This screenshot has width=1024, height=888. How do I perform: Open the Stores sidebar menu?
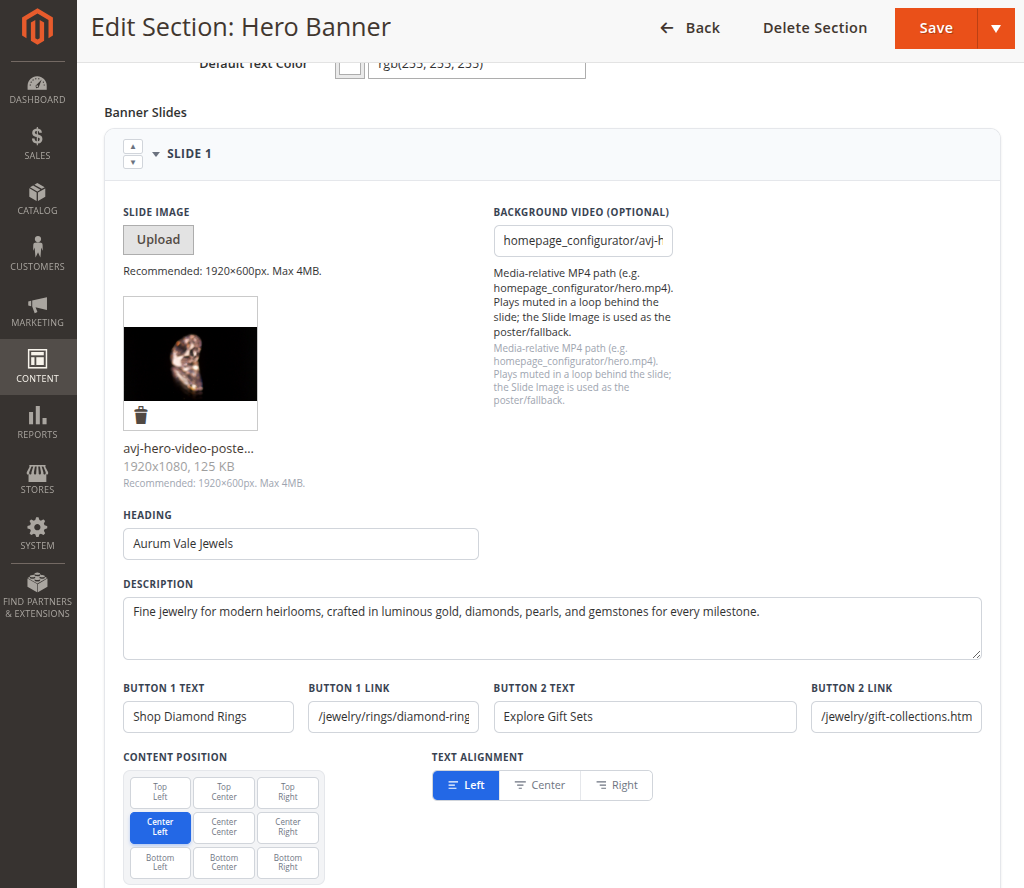tap(37, 479)
